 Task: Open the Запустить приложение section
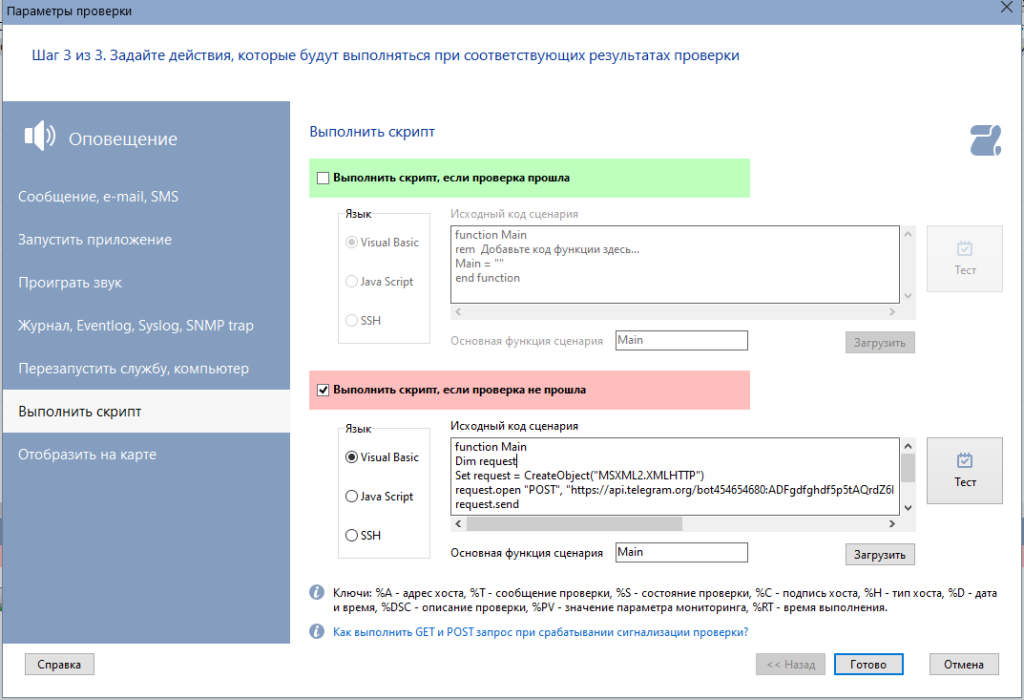(x=95, y=240)
